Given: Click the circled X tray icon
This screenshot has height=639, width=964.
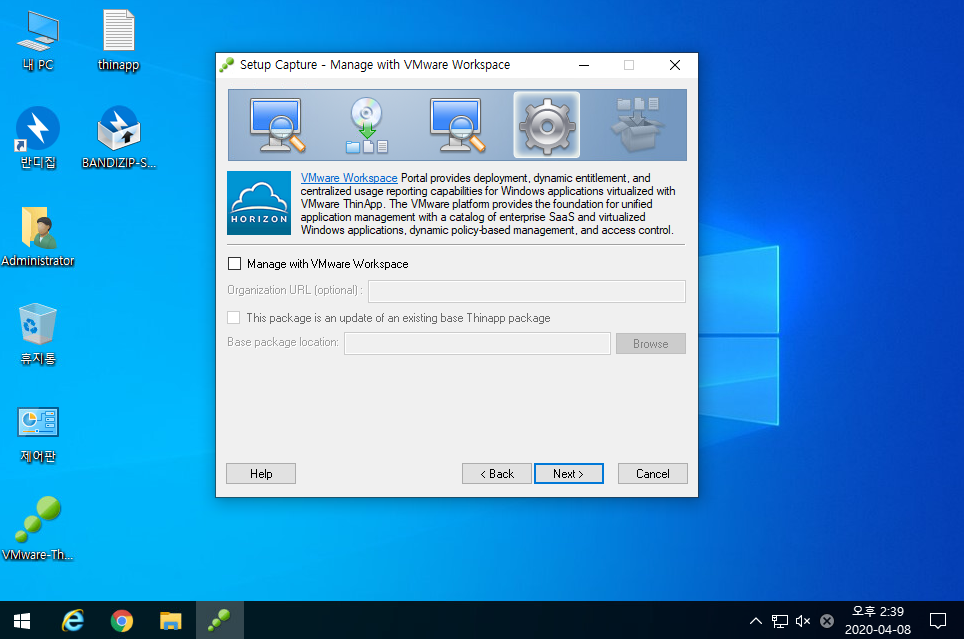Looking at the screenshot, I should (827, 621).
